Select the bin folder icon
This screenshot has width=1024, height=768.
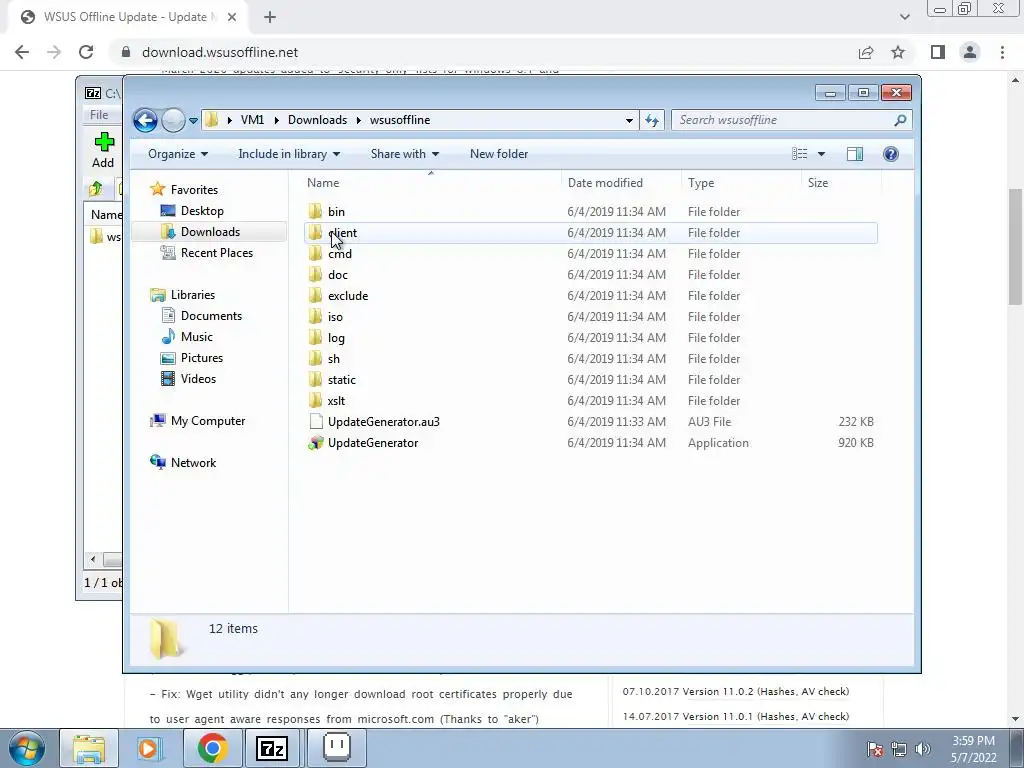click(x=315, y=212)
